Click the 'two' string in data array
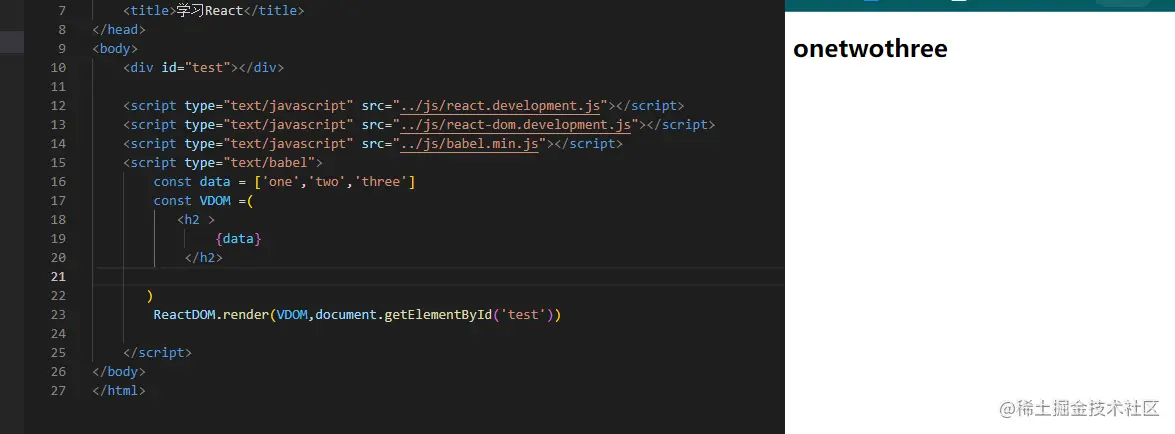Image resolution: width=1175 pixels, height=434 pixels. (x=327, y=181)
